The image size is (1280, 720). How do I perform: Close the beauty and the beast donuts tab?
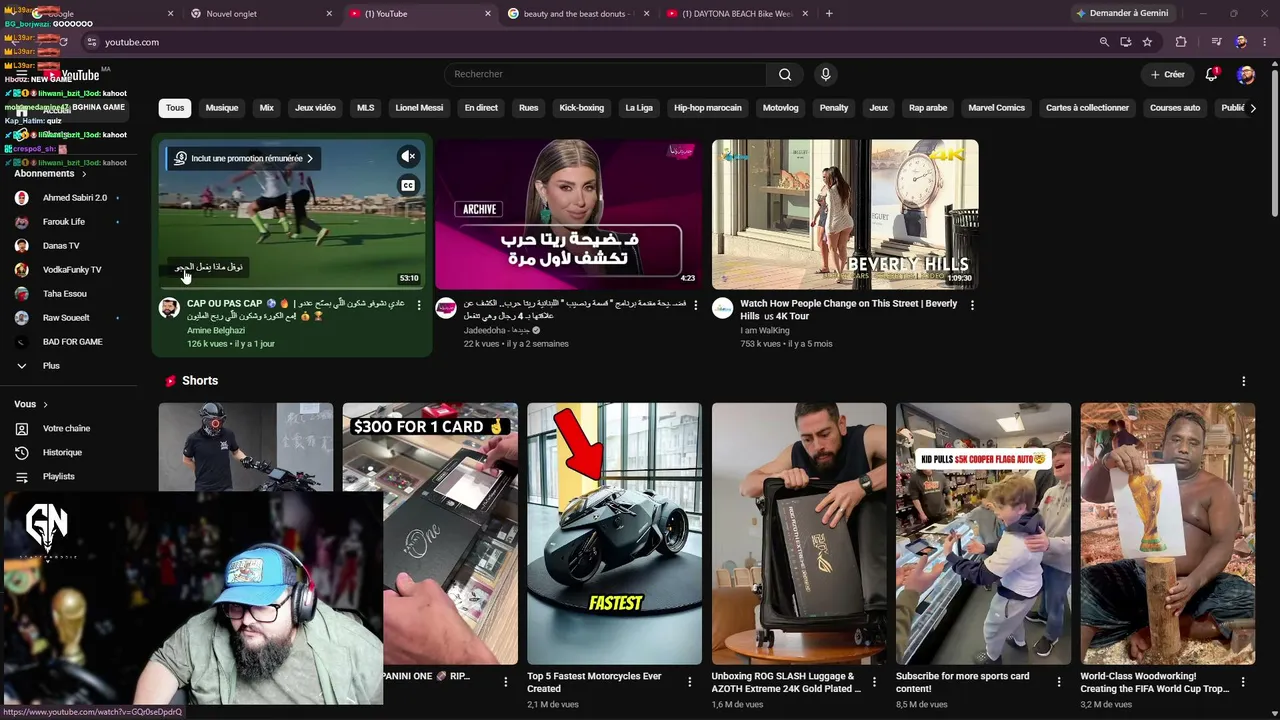coord(646,14)
